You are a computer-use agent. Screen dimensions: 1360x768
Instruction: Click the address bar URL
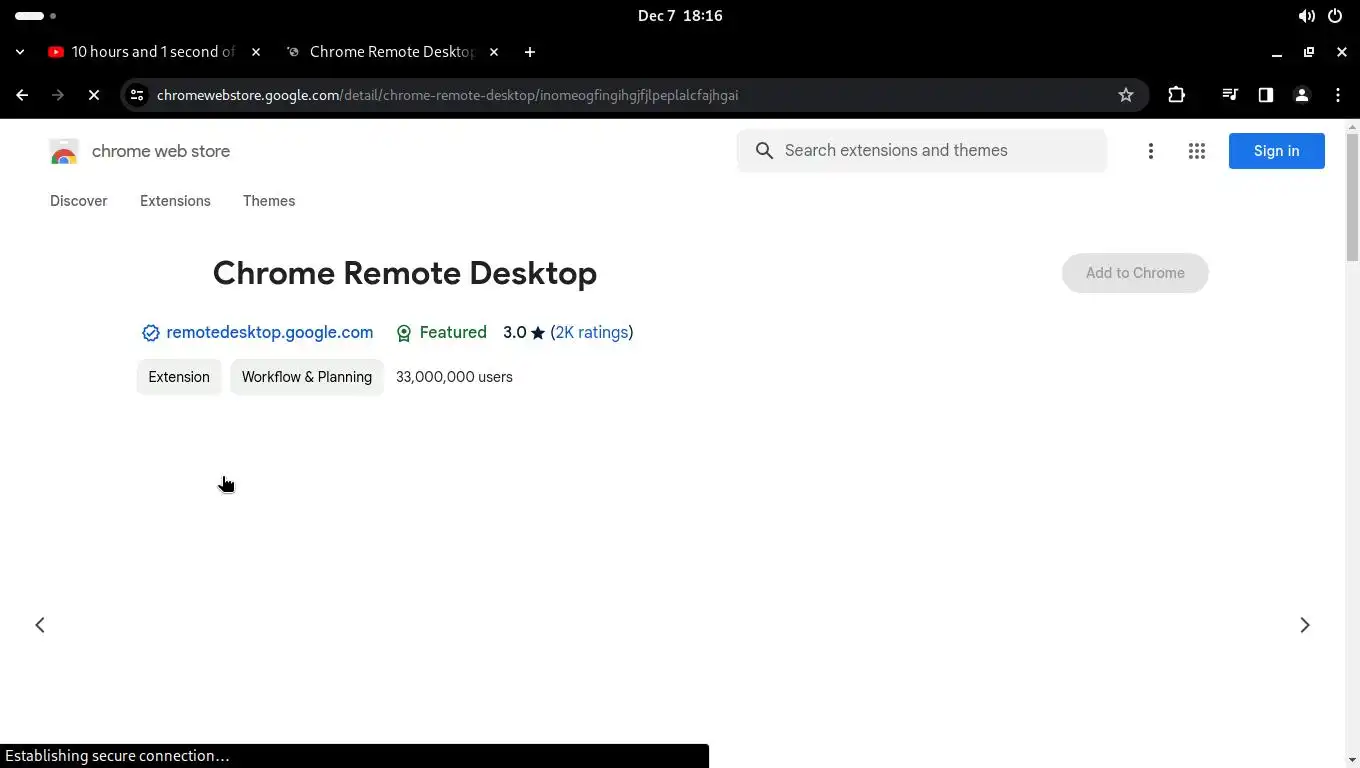pos(447,95)
